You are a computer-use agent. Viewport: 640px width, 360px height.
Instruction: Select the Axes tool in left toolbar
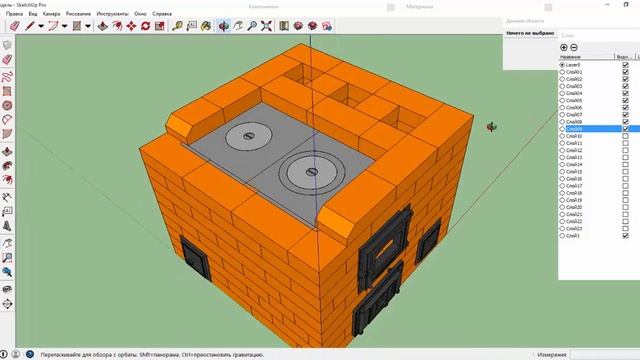[x=7, y=197]
